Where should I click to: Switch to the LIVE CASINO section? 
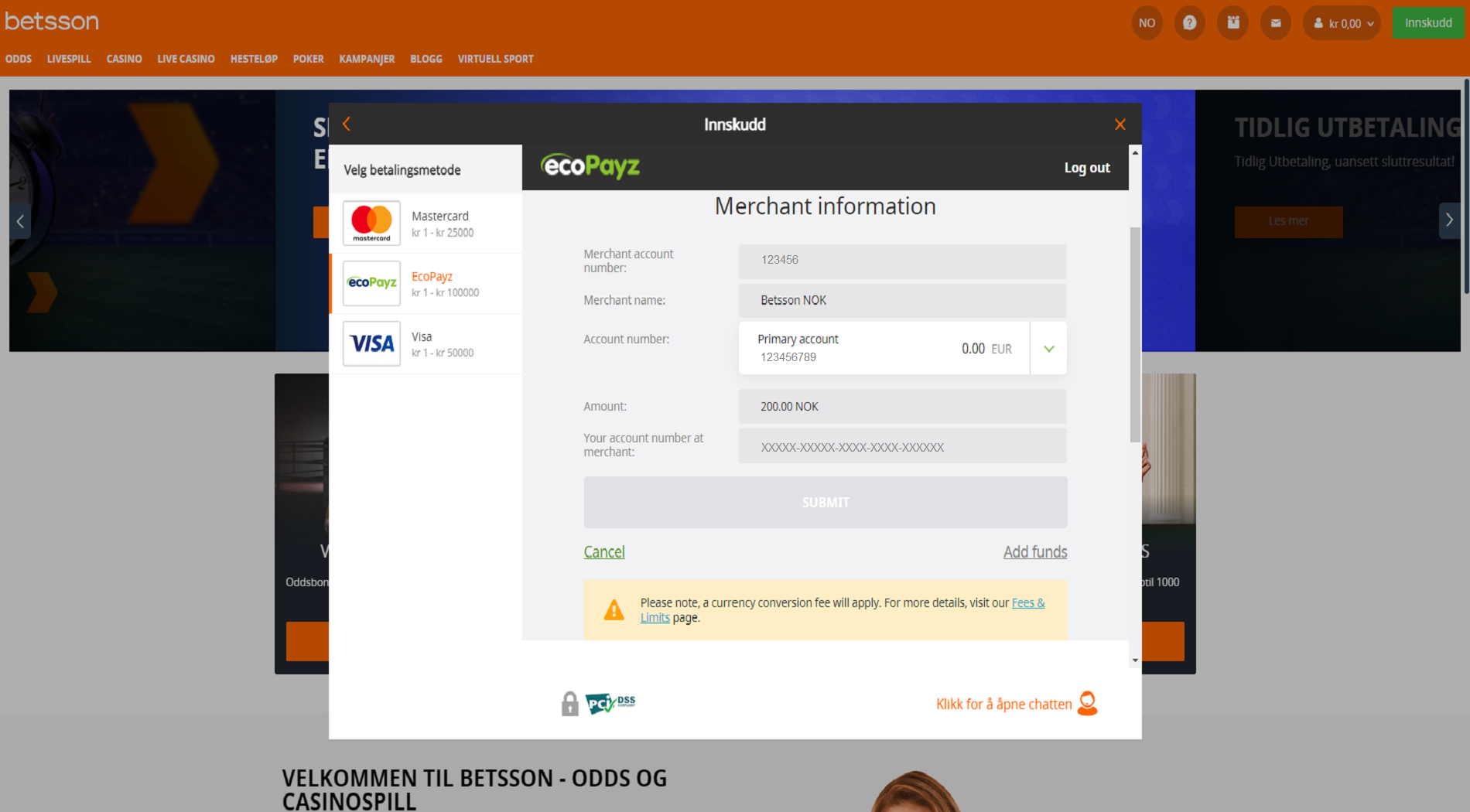click(186, 59)
